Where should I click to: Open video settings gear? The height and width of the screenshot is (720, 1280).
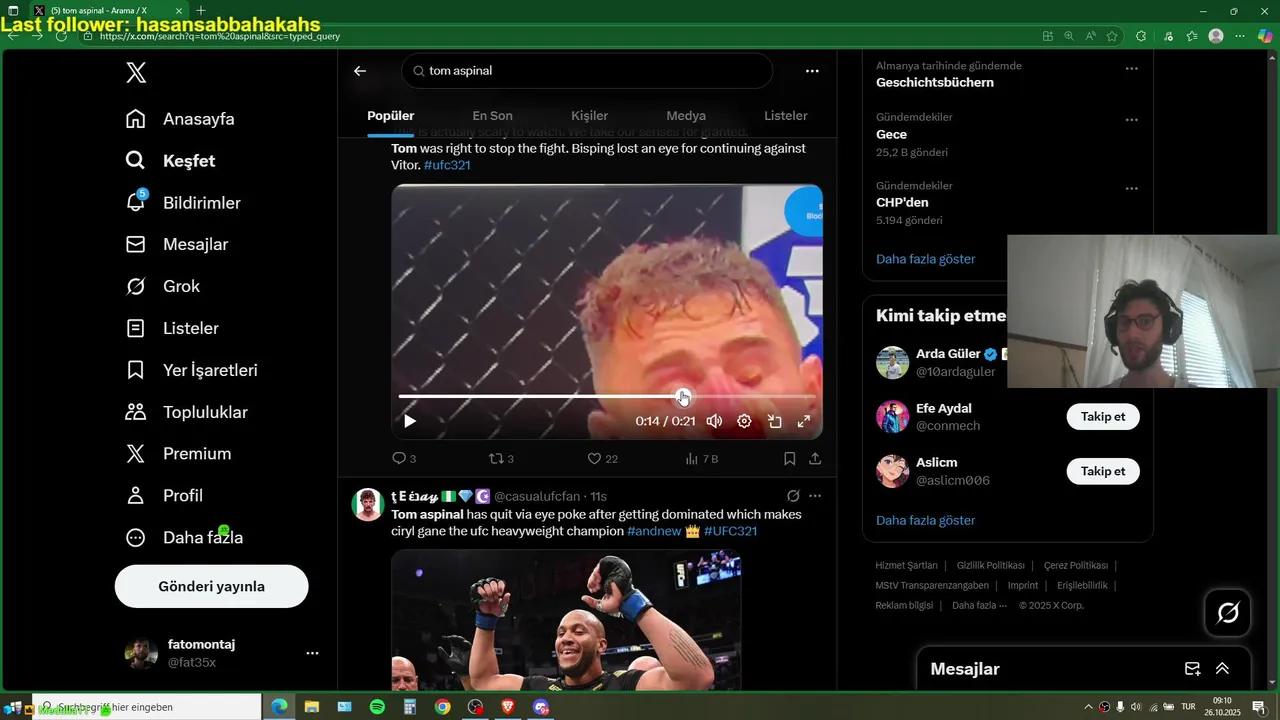(744, 421)
